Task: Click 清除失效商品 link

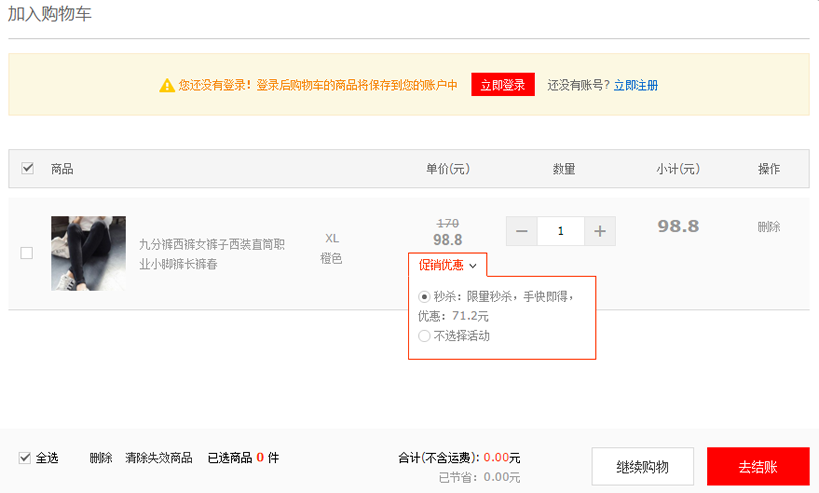Action: (x=158, y=458)
